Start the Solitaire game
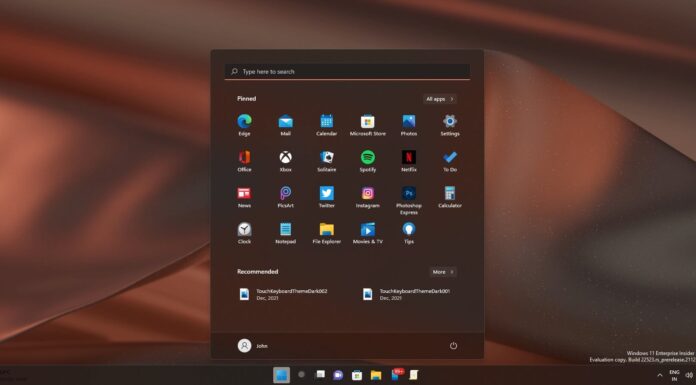 pos(327,160)
